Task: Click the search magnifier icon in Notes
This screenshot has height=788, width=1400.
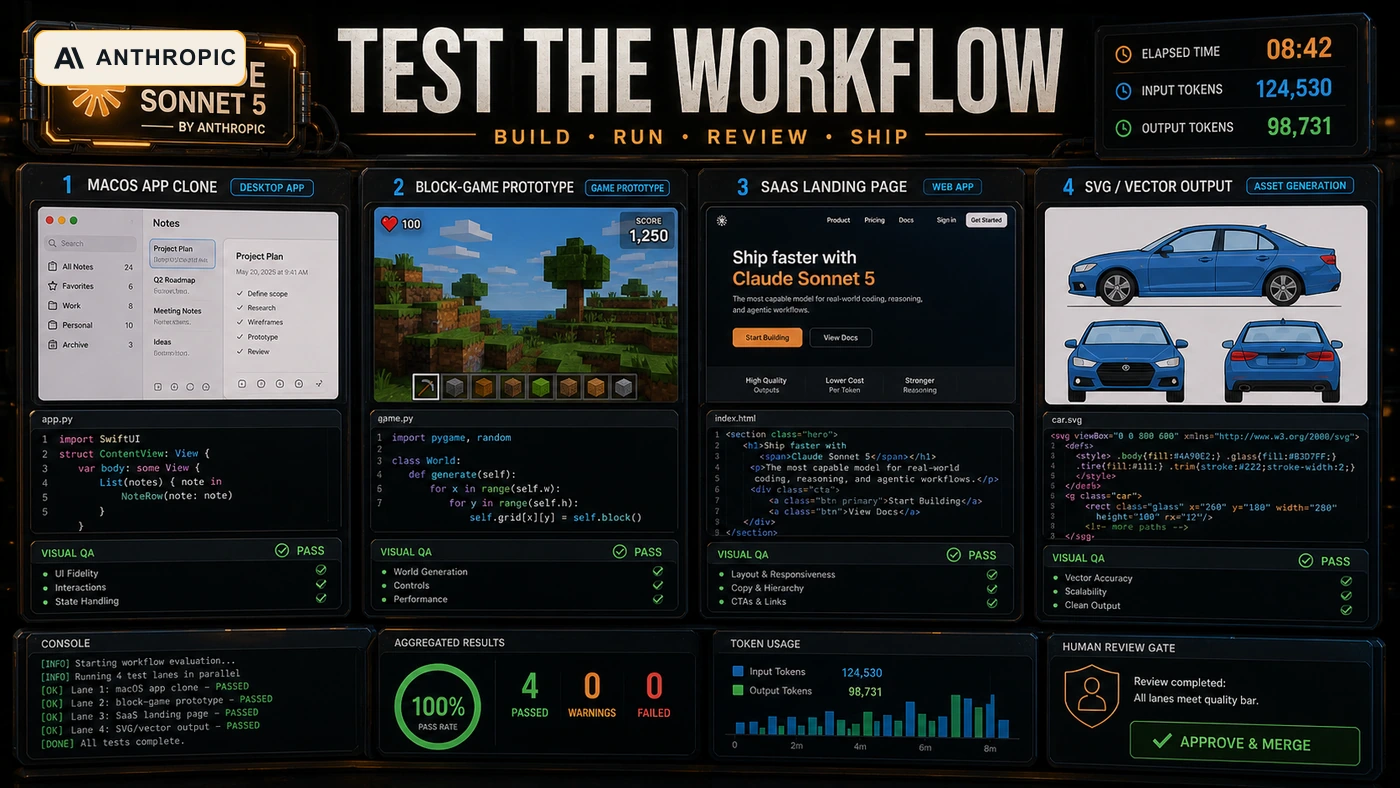Action: click(52, 243)
